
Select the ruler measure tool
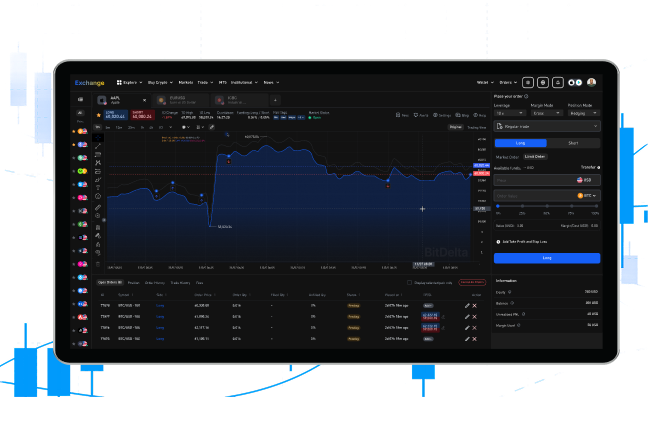coord(98,207)
